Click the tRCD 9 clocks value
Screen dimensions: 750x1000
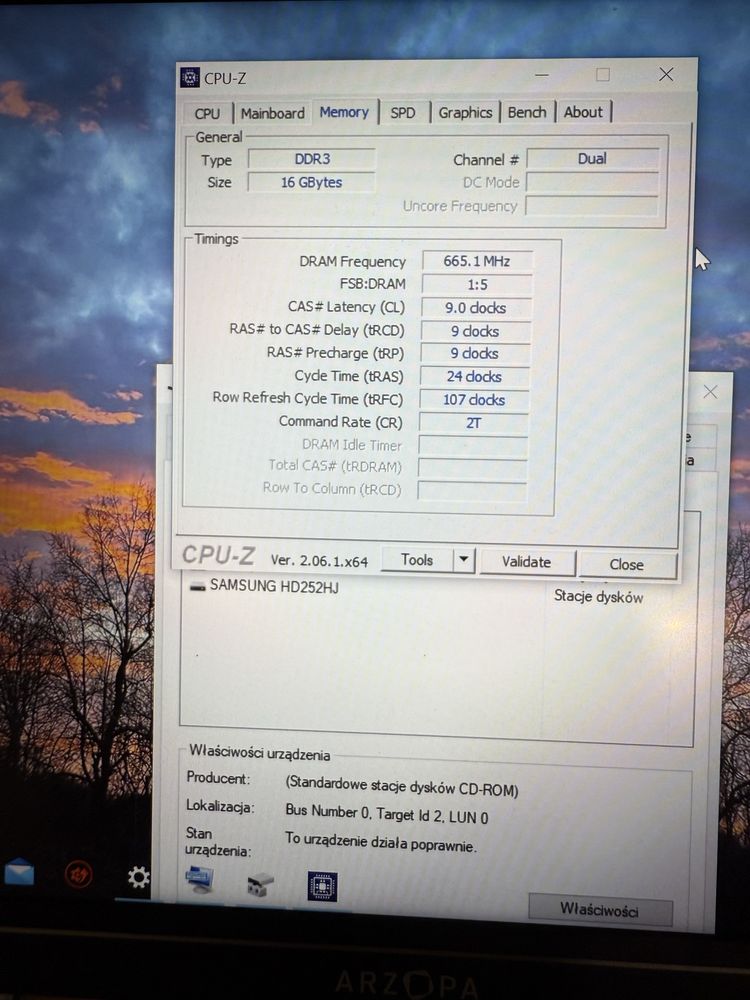[x=475, y=331]
